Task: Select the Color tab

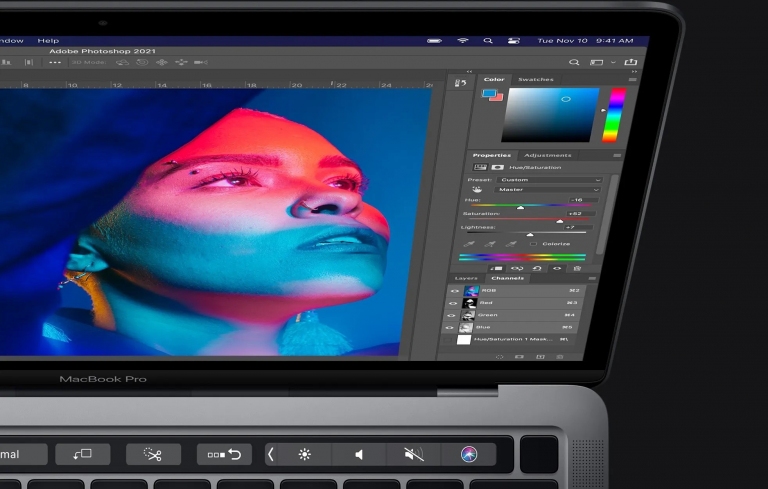Action: click(x=494, y=79)
